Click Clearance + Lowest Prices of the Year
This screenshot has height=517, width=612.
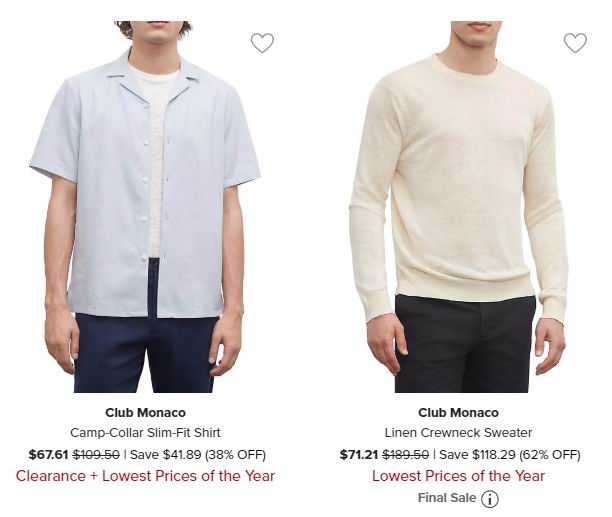click(x=145, y=476)
